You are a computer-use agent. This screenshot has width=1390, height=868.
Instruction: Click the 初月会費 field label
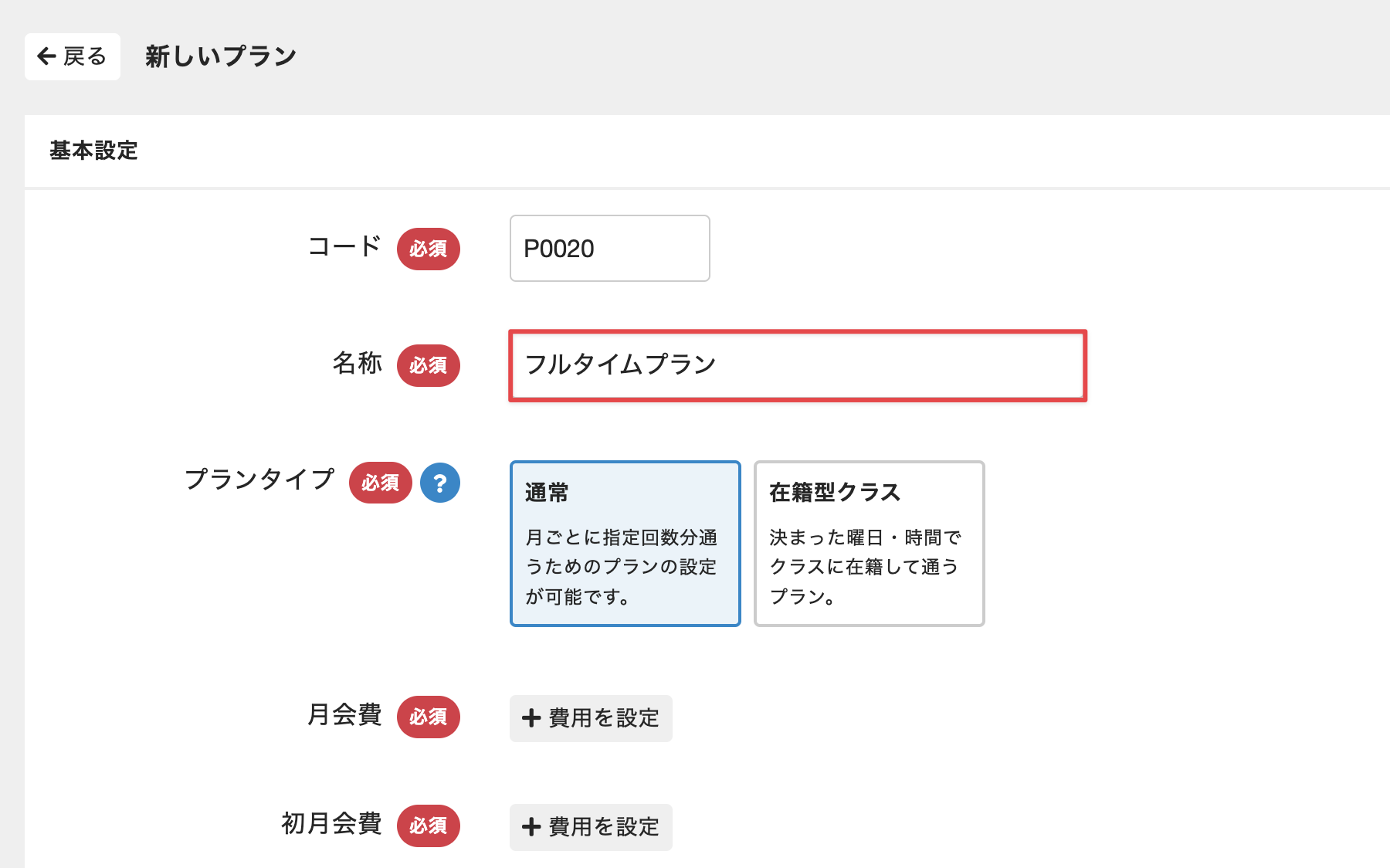[x=331, y=824]
